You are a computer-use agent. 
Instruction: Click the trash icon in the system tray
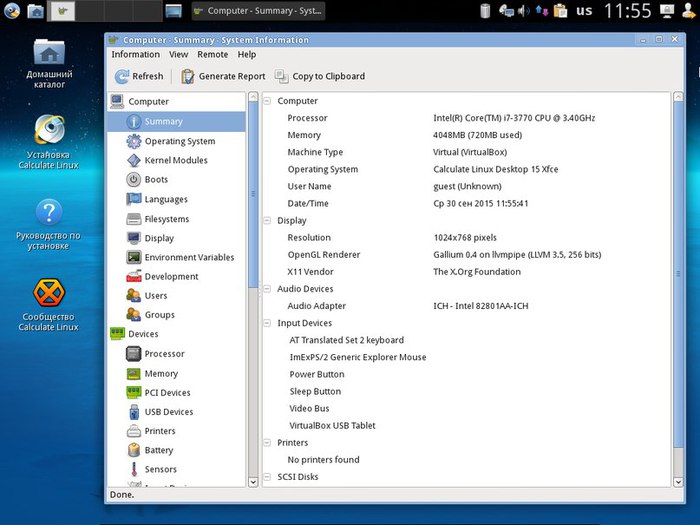[x=485, y=11]
